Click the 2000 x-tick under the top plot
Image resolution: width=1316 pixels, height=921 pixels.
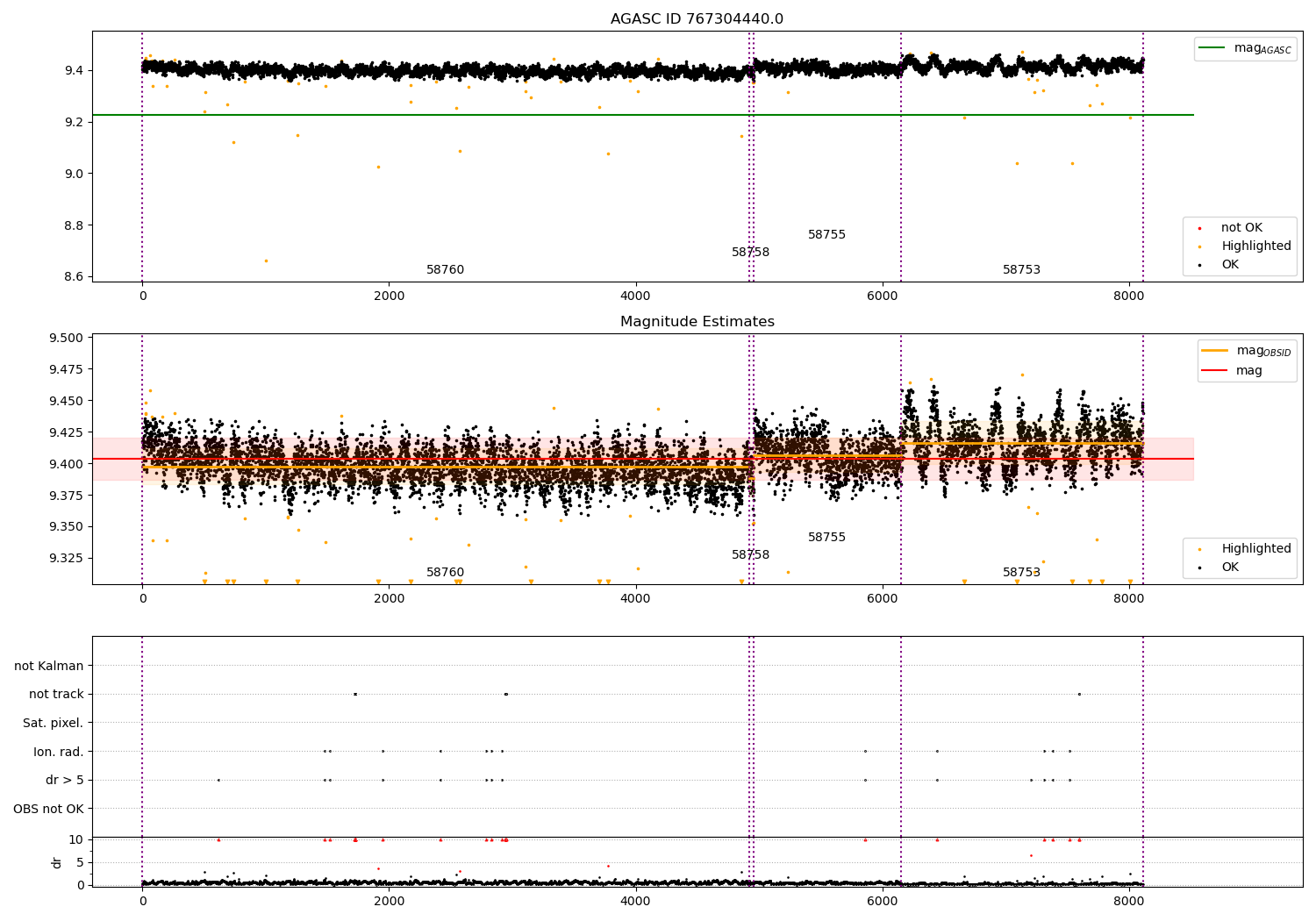tap(389, 296)
